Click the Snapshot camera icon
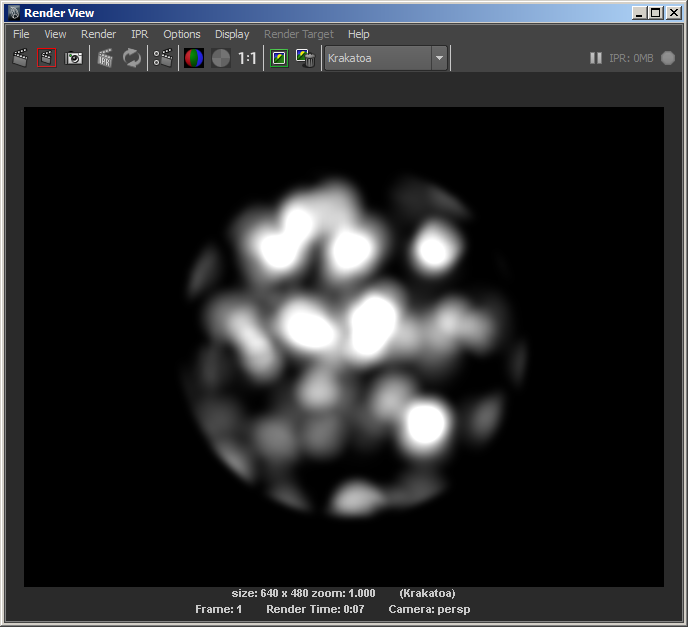Screen dimensions: 688x627 click(x=73, y=58)
